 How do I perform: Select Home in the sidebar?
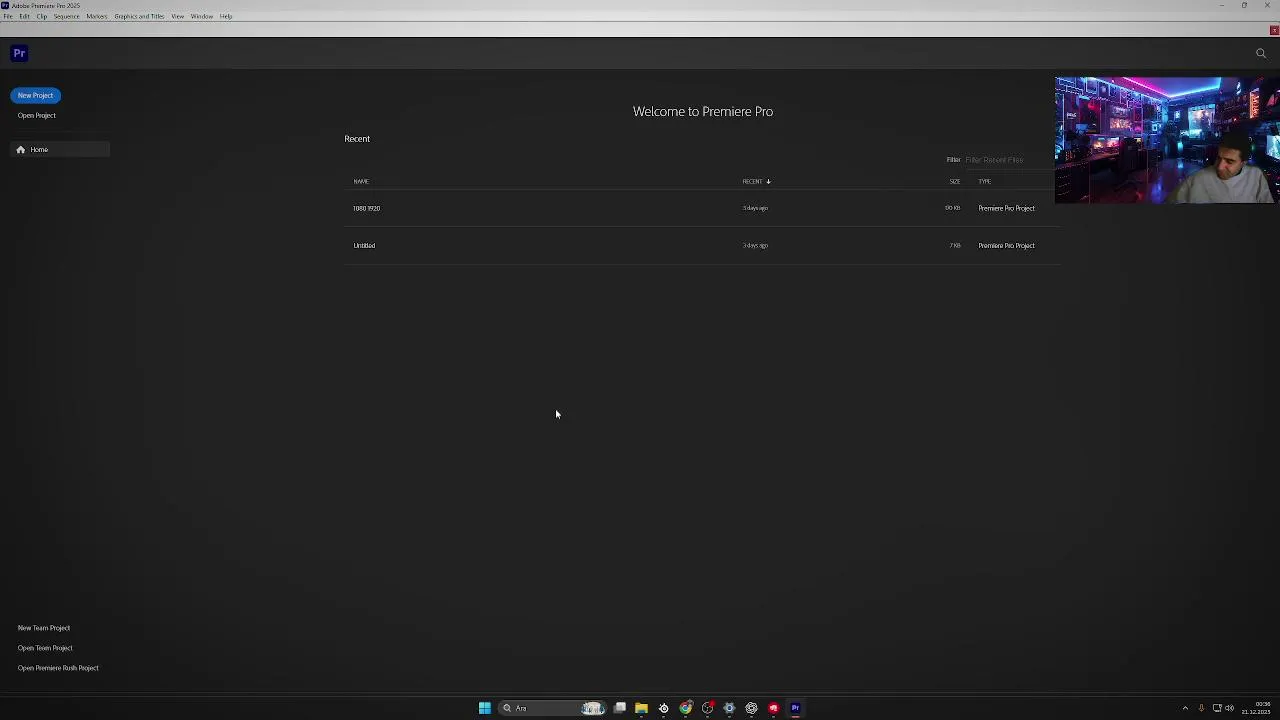pos(60,149)
